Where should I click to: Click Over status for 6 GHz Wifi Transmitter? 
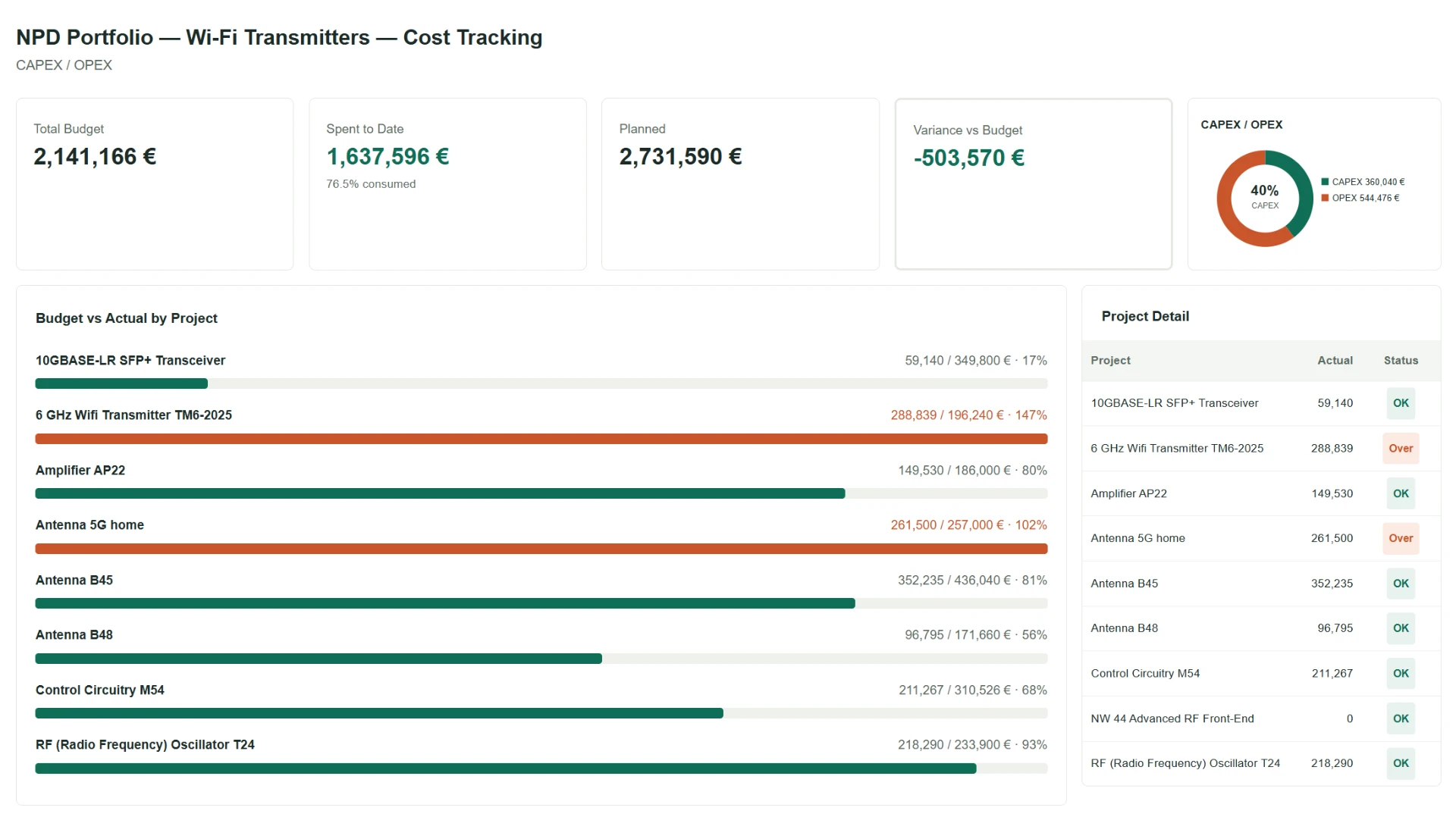(1401, 449)
